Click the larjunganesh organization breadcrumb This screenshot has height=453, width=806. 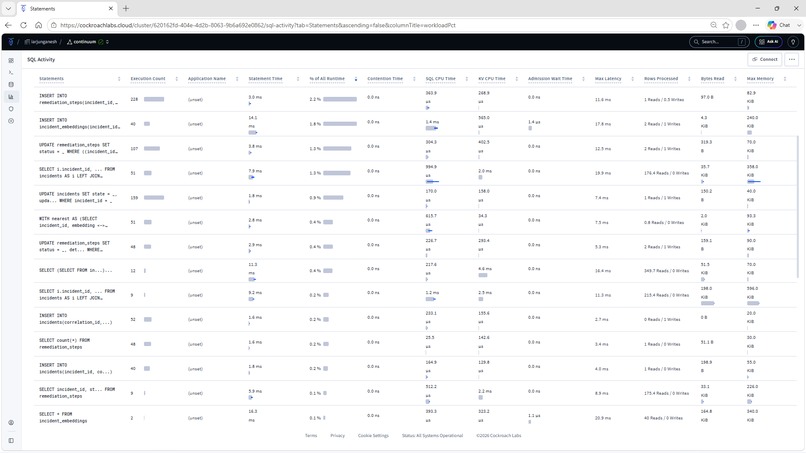point(41,42)
